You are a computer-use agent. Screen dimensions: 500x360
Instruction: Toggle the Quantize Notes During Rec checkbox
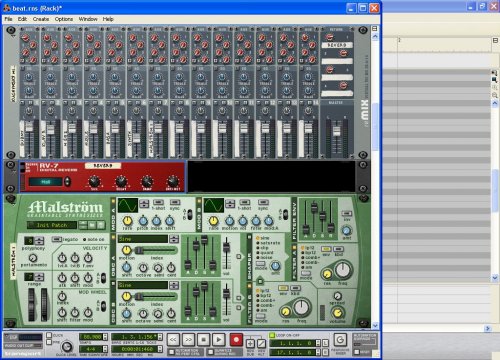tap(210, 352)
